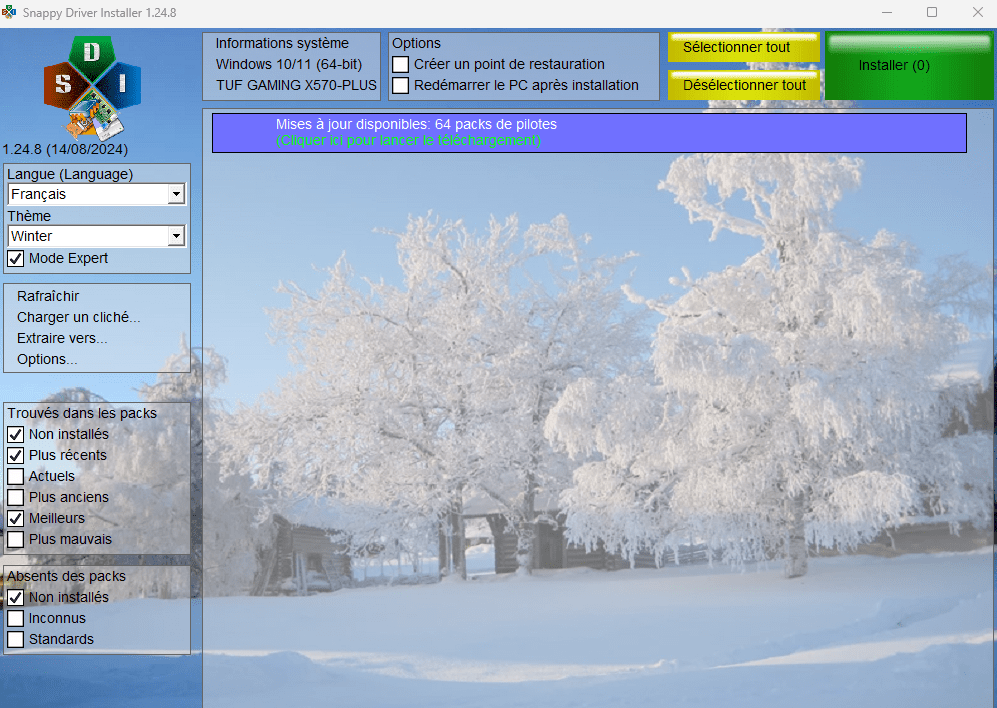The height and width of the screenshot is (708, 997).
Task: Open Charger un cliché menu entry
Action: (x=78, y=318)
